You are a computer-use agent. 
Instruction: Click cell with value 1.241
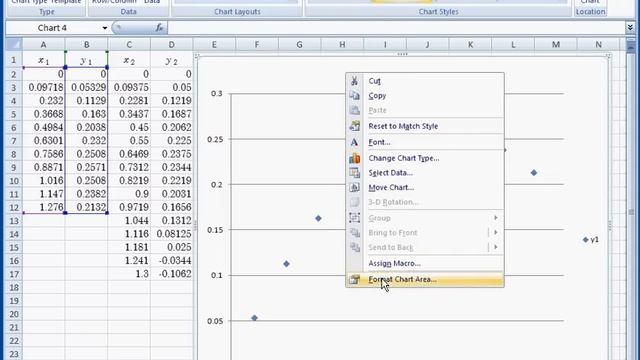pos(129,261)
